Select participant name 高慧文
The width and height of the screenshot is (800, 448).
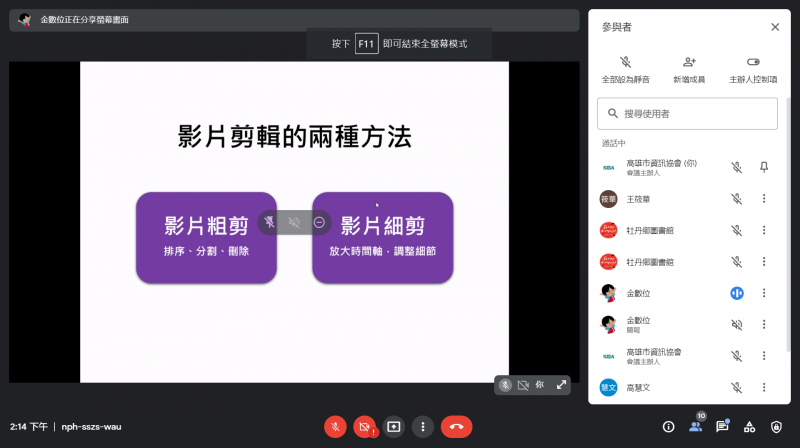tap(638, 388)
